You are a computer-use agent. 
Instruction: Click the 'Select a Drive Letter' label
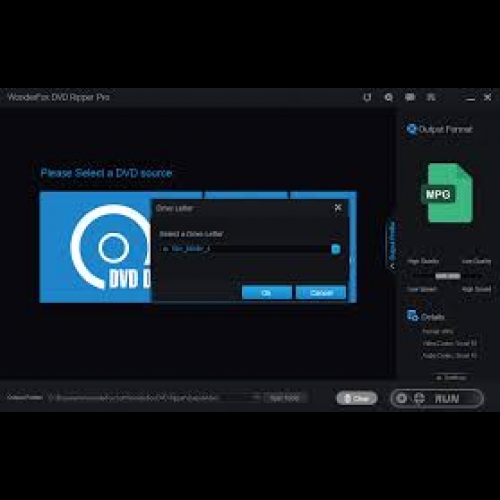[191, 234]
